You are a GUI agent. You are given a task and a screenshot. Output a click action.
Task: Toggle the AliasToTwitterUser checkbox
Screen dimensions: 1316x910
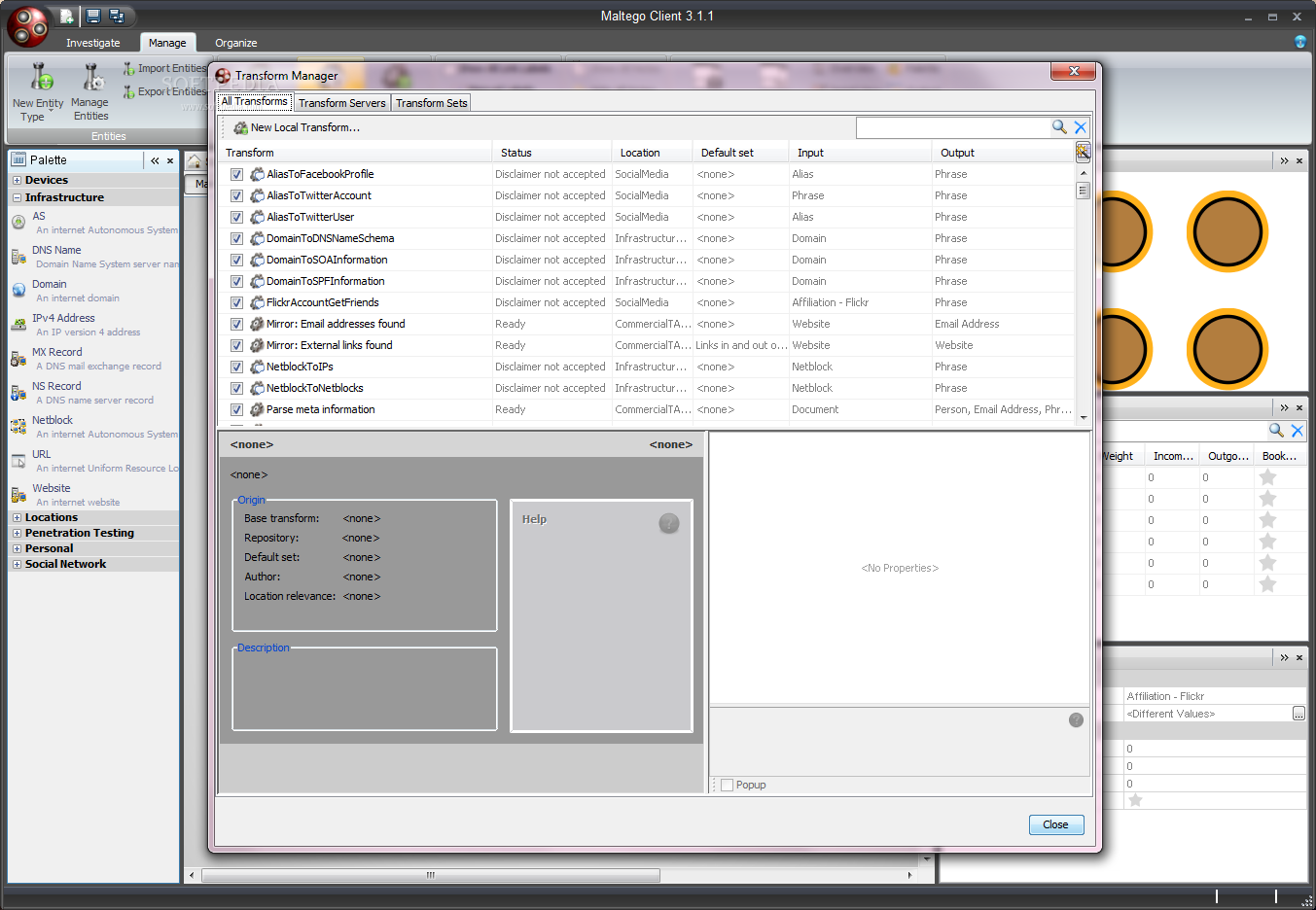[x=236, y=217]
